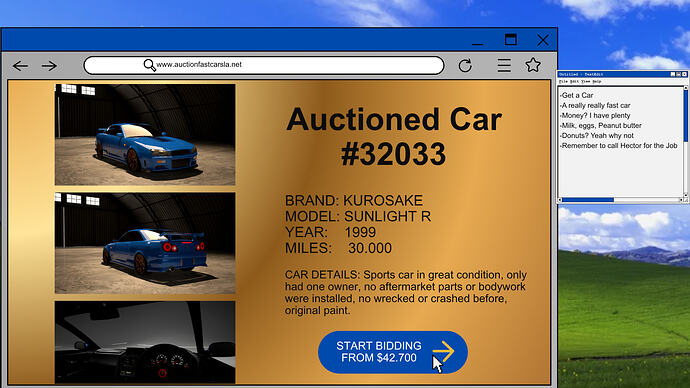Click the 'BRAND: KUROSAKE' line

tap(354, 201)
